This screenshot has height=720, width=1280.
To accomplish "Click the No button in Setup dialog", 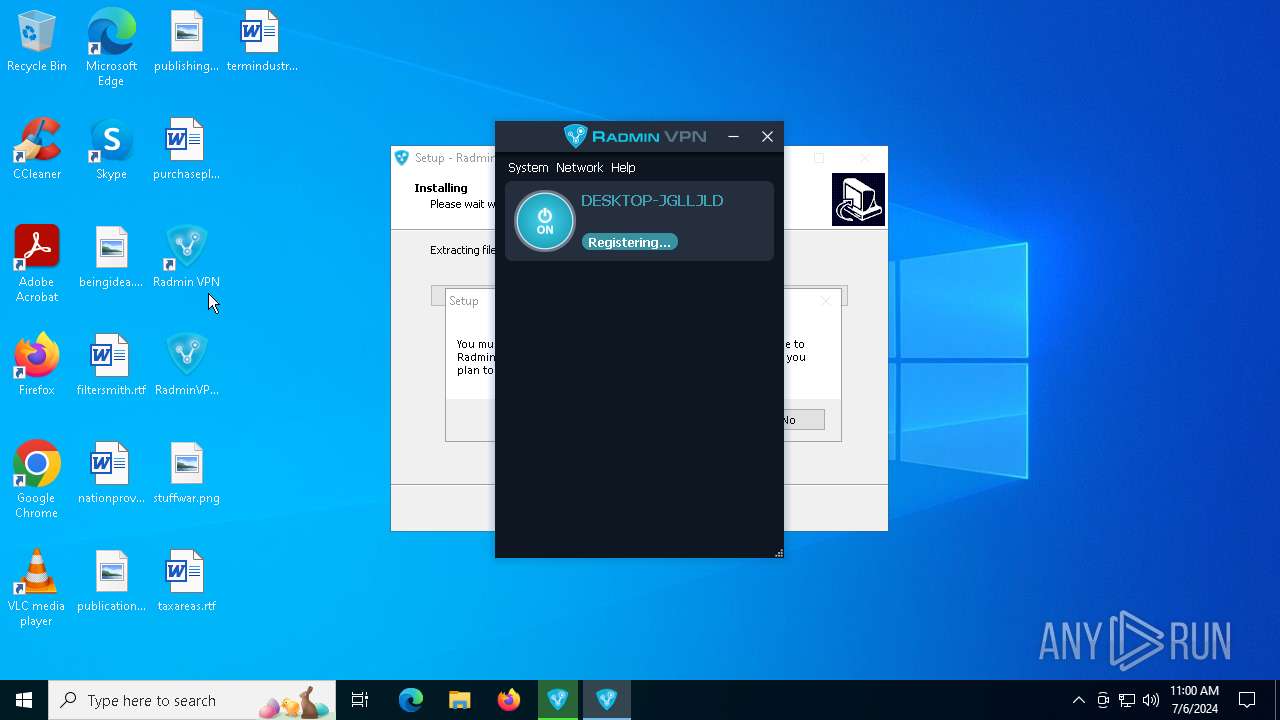I will 803,420.
